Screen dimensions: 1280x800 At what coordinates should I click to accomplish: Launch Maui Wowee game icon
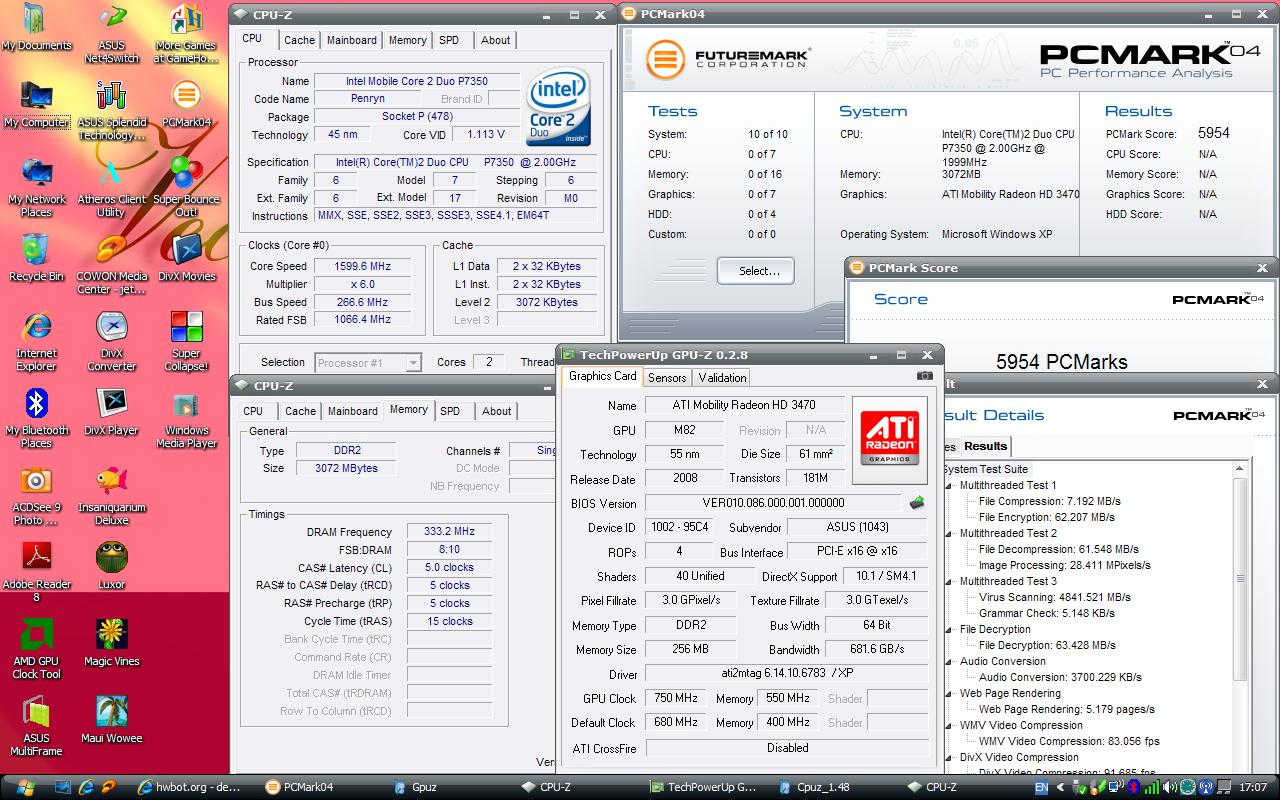[111, 720]
